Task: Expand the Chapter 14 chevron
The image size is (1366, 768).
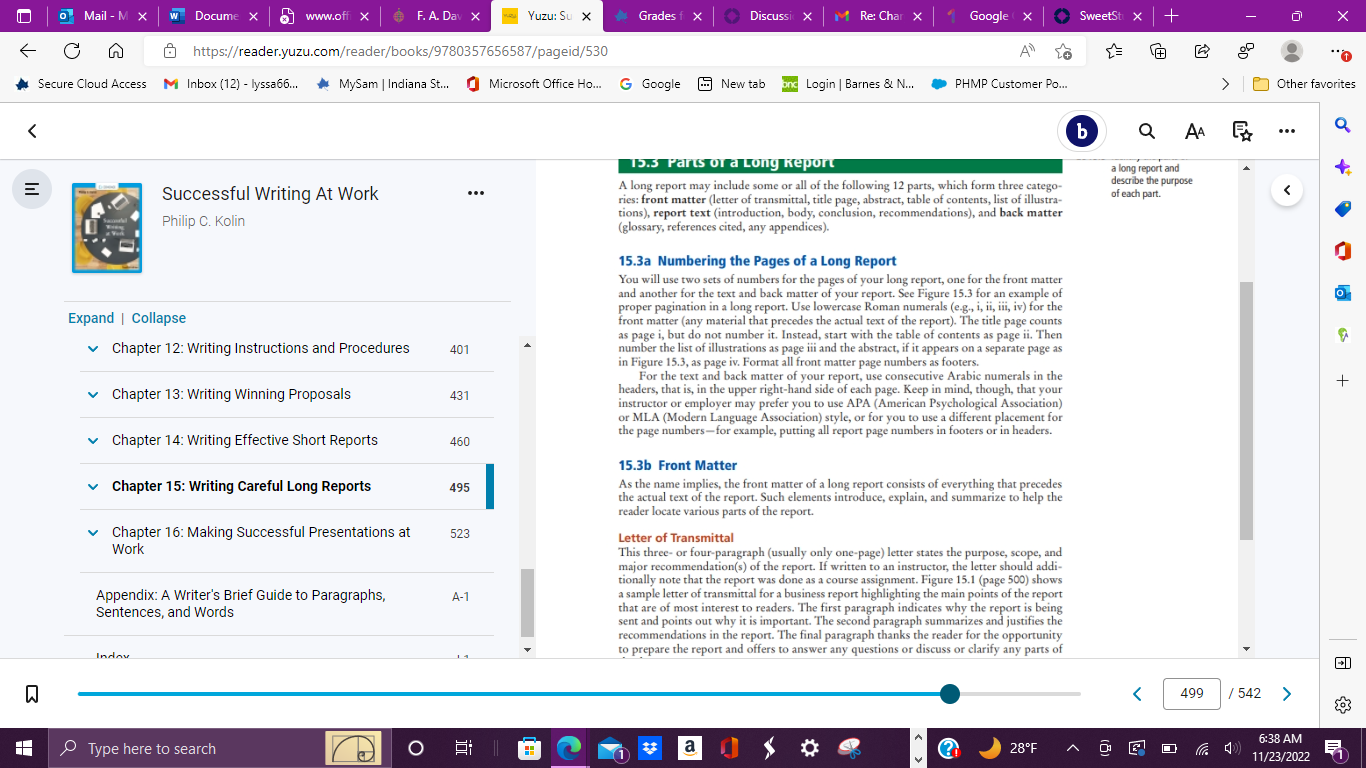Action: tap(93, 441)
